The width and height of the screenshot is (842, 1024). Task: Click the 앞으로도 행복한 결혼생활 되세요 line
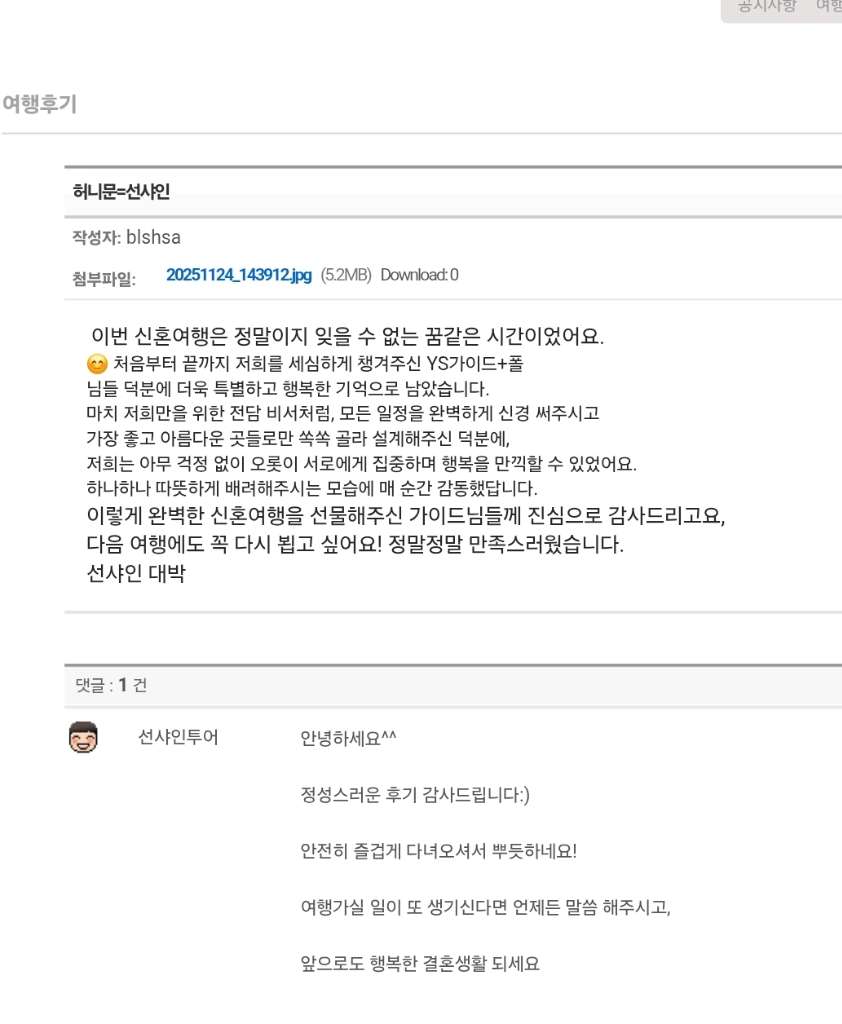[x=420, y=967]
